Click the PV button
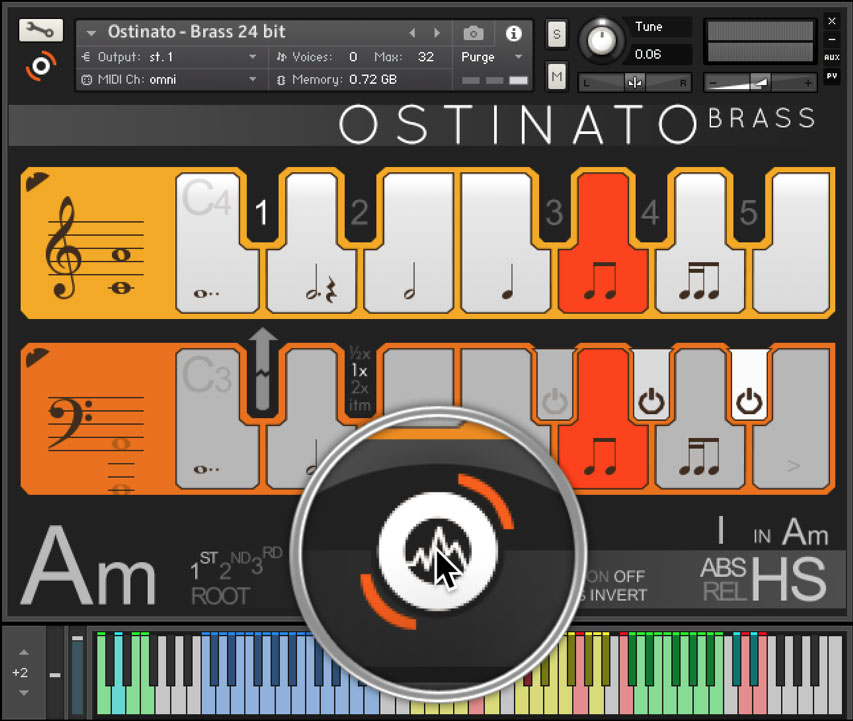This screenshot has height=721, width=853. pos(832,76)
